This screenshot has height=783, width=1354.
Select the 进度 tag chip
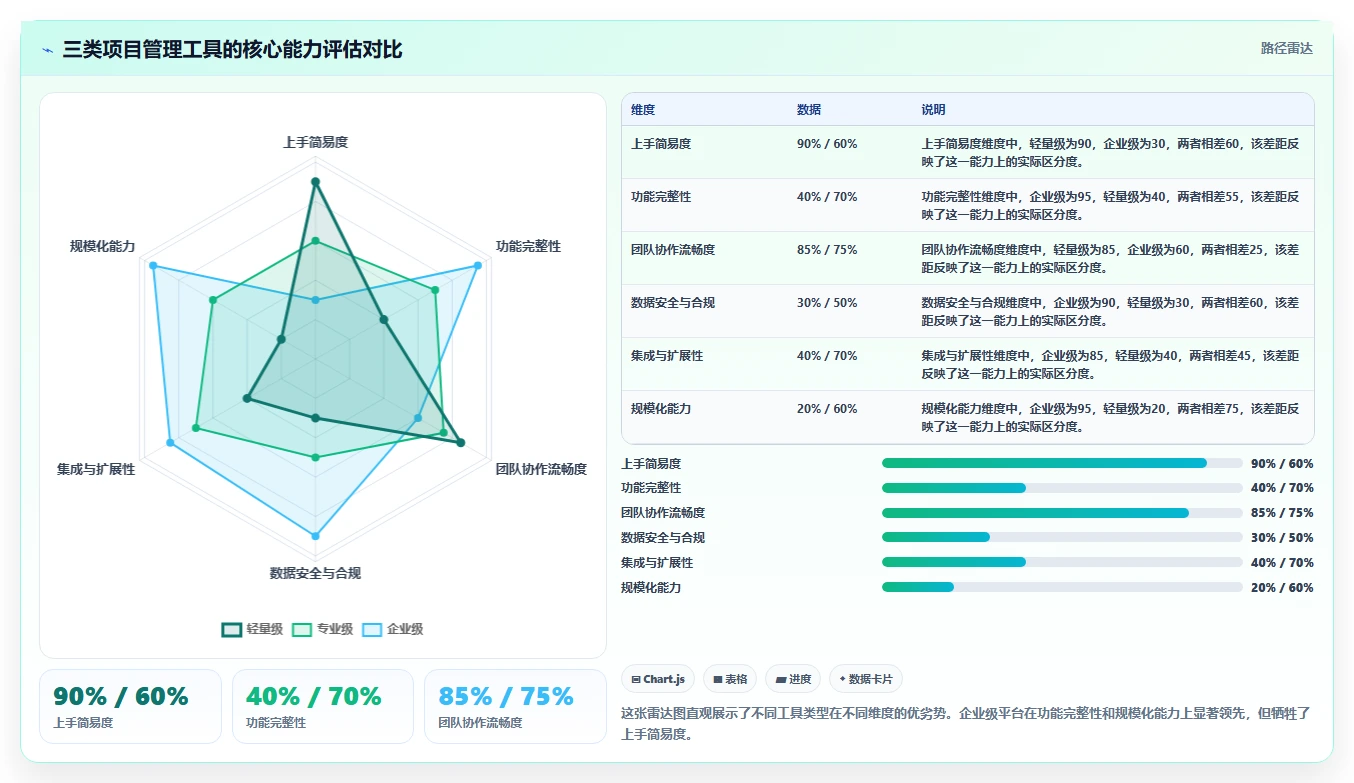pos(793,679)
